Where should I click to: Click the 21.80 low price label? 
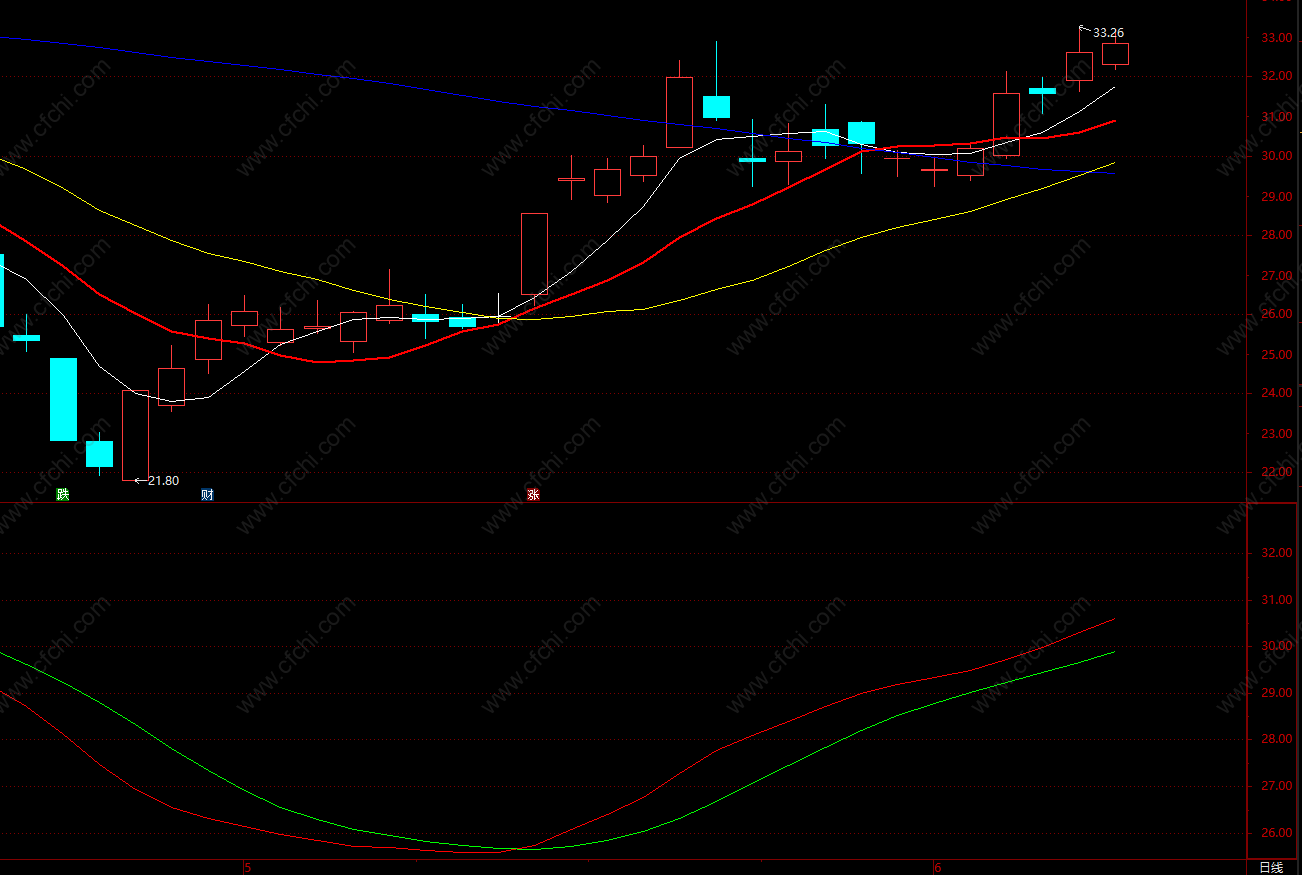click(163, 481)
